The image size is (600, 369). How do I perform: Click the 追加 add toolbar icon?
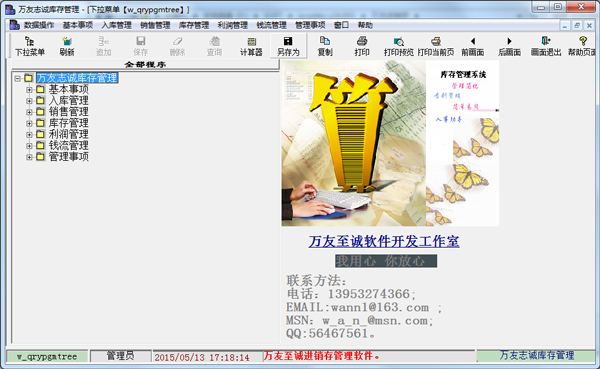(x=103, y=46)
